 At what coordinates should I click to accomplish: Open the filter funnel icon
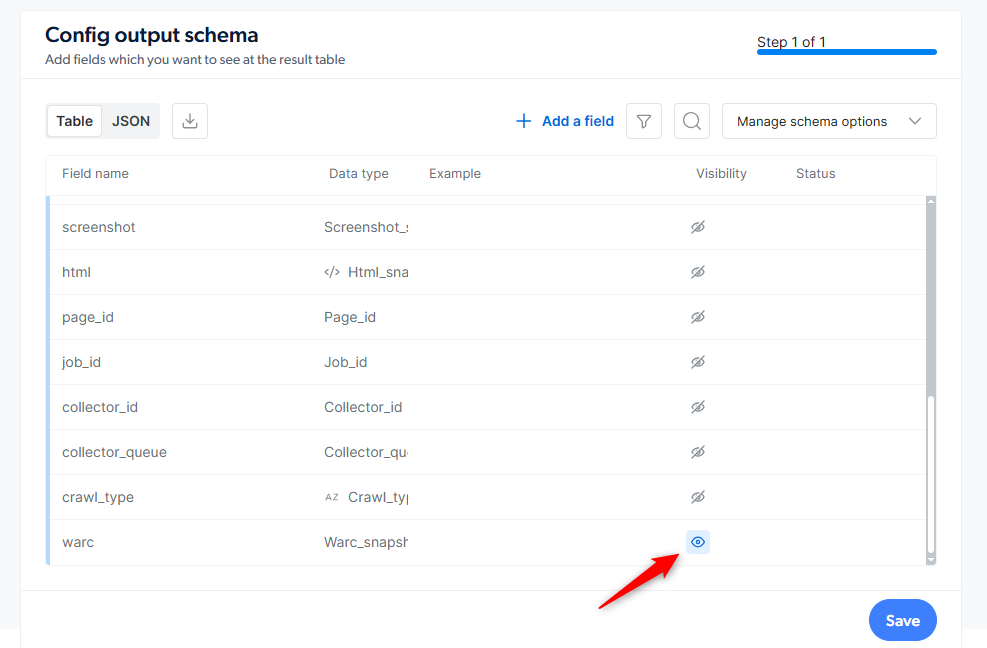click(643, 121)
